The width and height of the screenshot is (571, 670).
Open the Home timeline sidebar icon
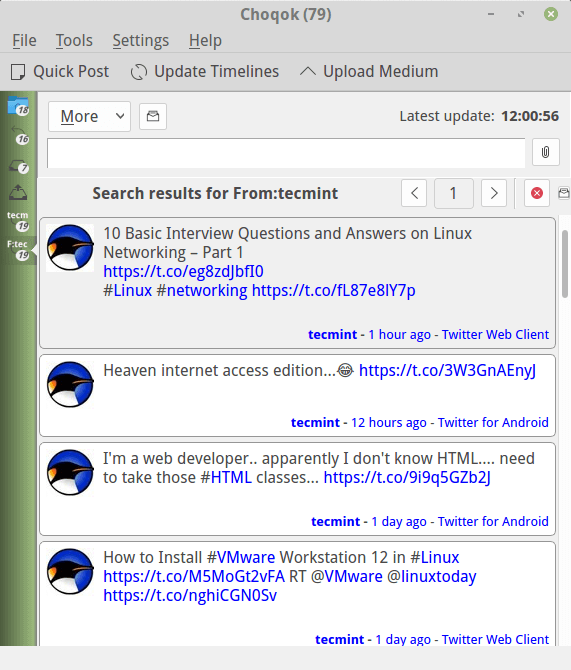pos(18,106)
